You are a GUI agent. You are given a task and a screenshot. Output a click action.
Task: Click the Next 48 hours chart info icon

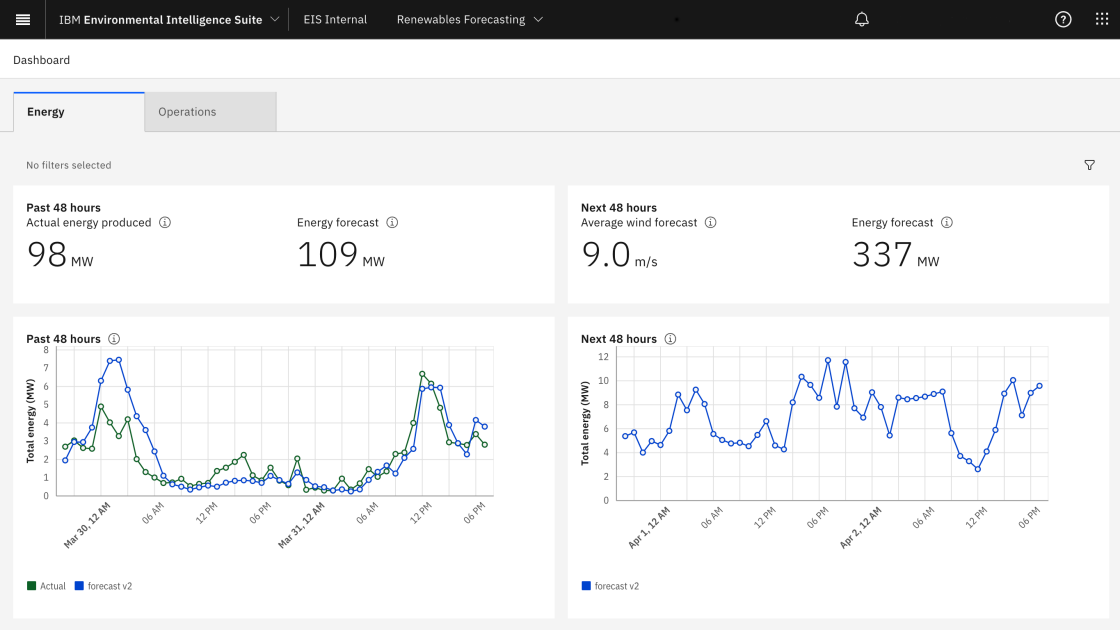[x=670, y=339]
